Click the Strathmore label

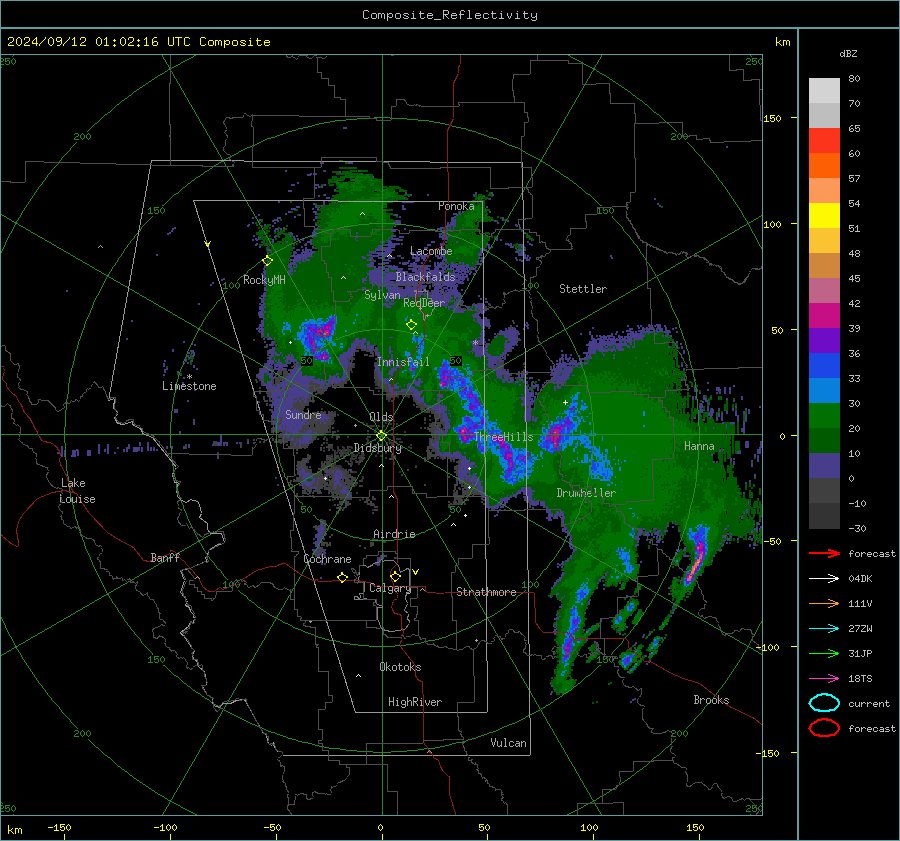coord(486,592)
